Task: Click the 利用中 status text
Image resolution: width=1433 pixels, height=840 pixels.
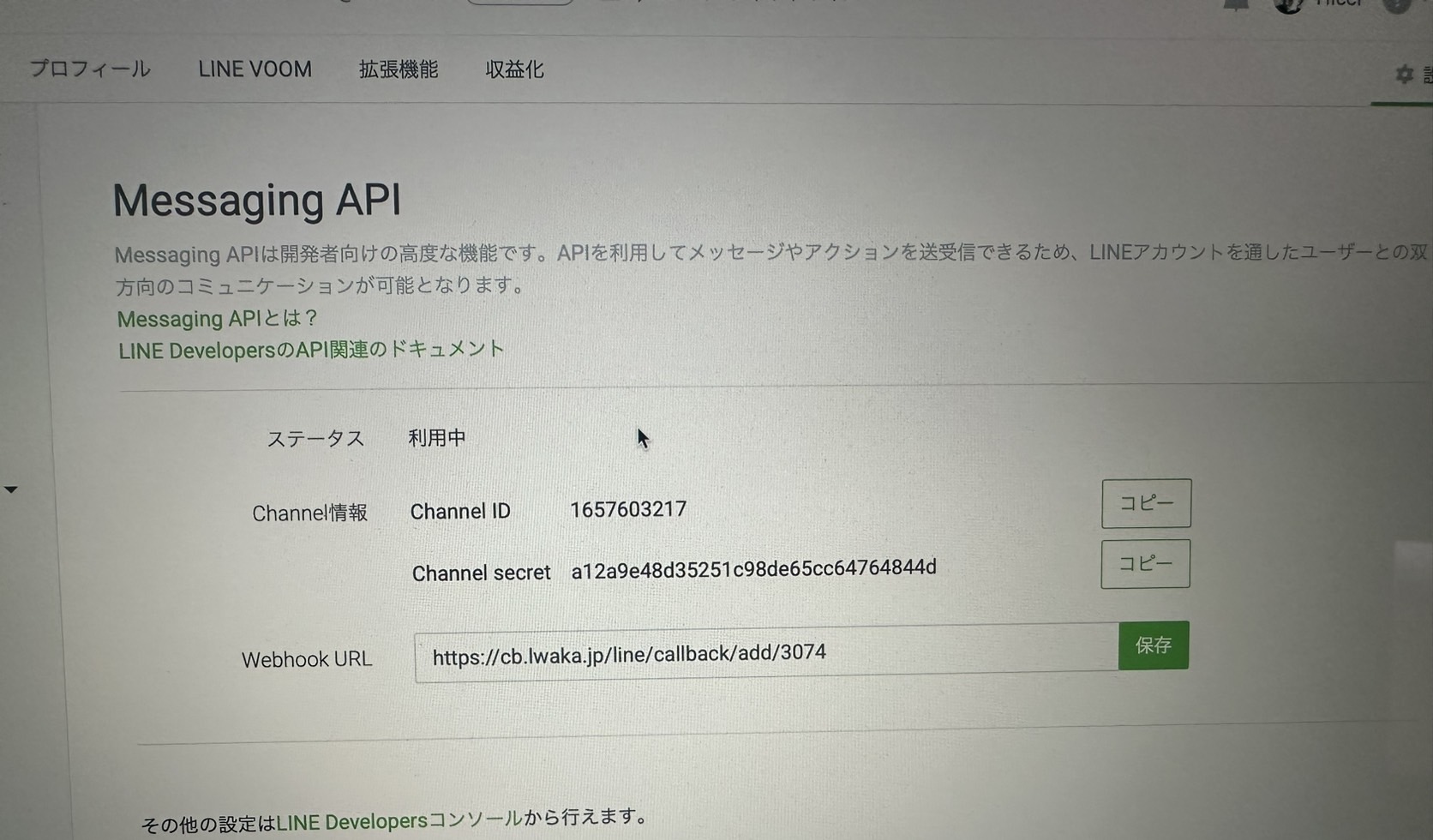Action: [437, 438]
